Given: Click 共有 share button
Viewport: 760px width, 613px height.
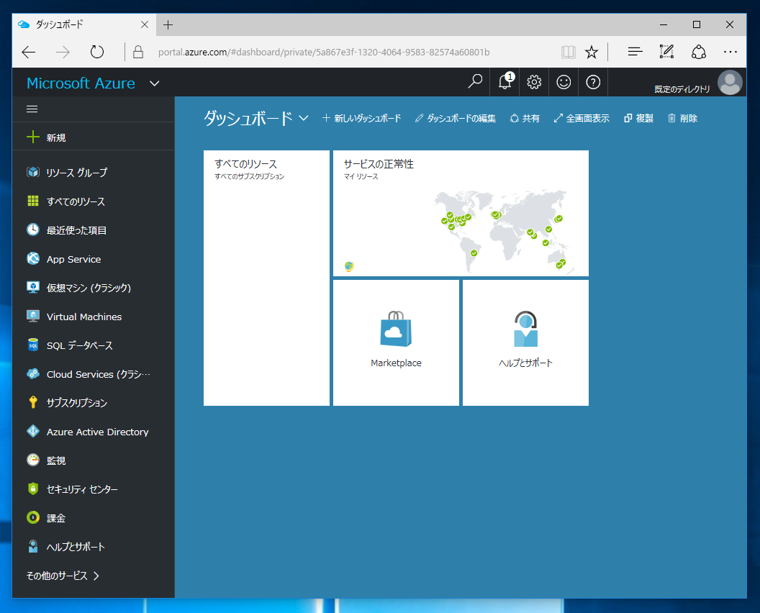Looking at the screenshot, I should [x=524, y=118].
